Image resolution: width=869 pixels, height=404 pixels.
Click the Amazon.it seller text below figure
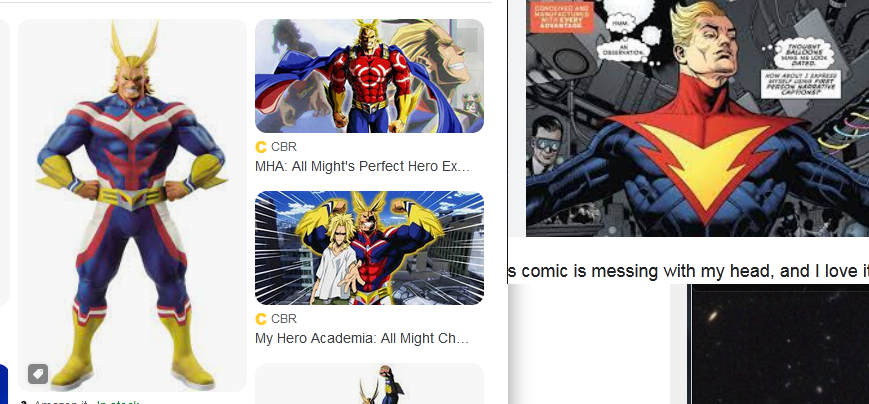click(63, 402)
